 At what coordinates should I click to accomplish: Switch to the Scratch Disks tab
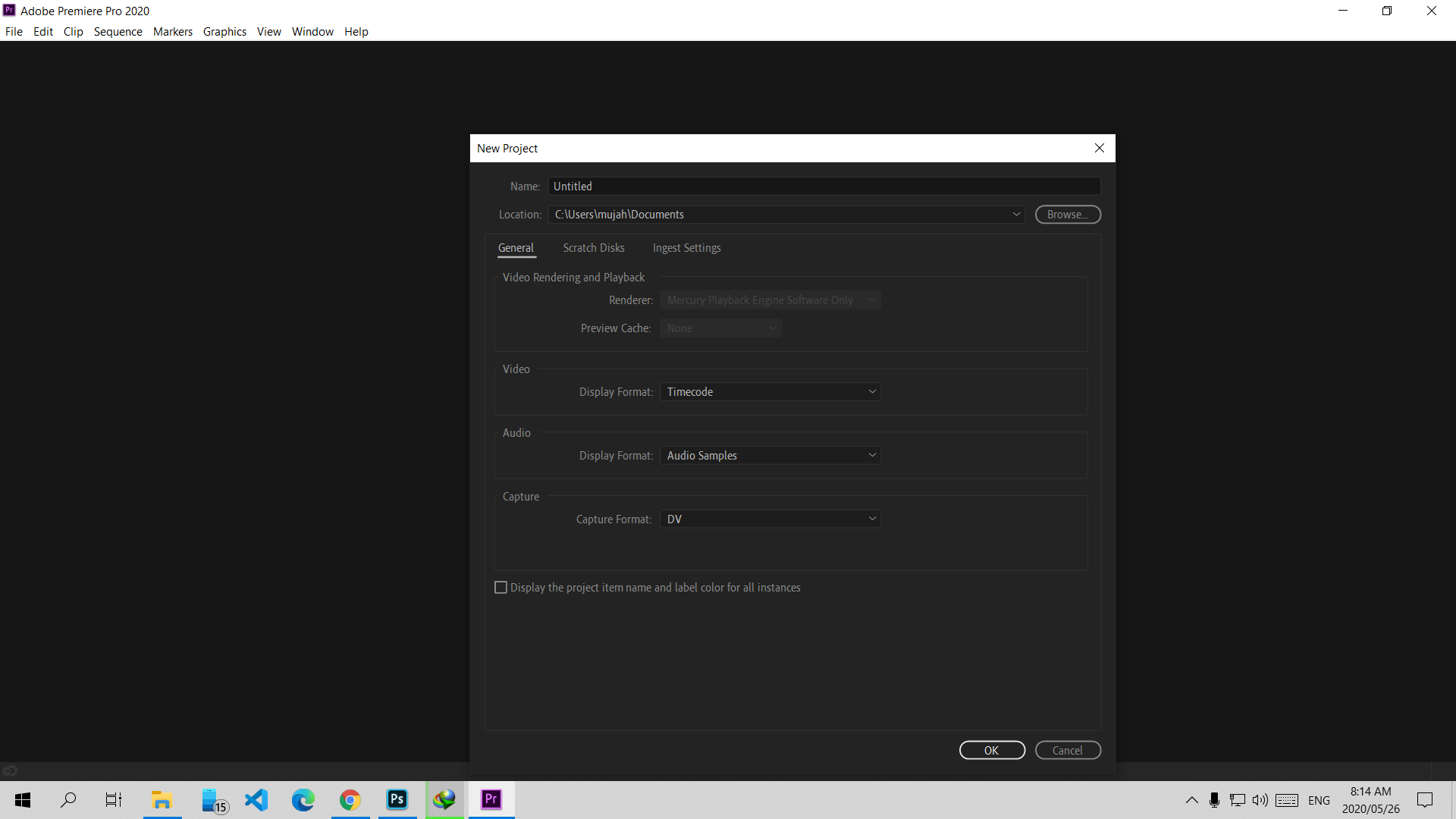[x=594, y=248]
